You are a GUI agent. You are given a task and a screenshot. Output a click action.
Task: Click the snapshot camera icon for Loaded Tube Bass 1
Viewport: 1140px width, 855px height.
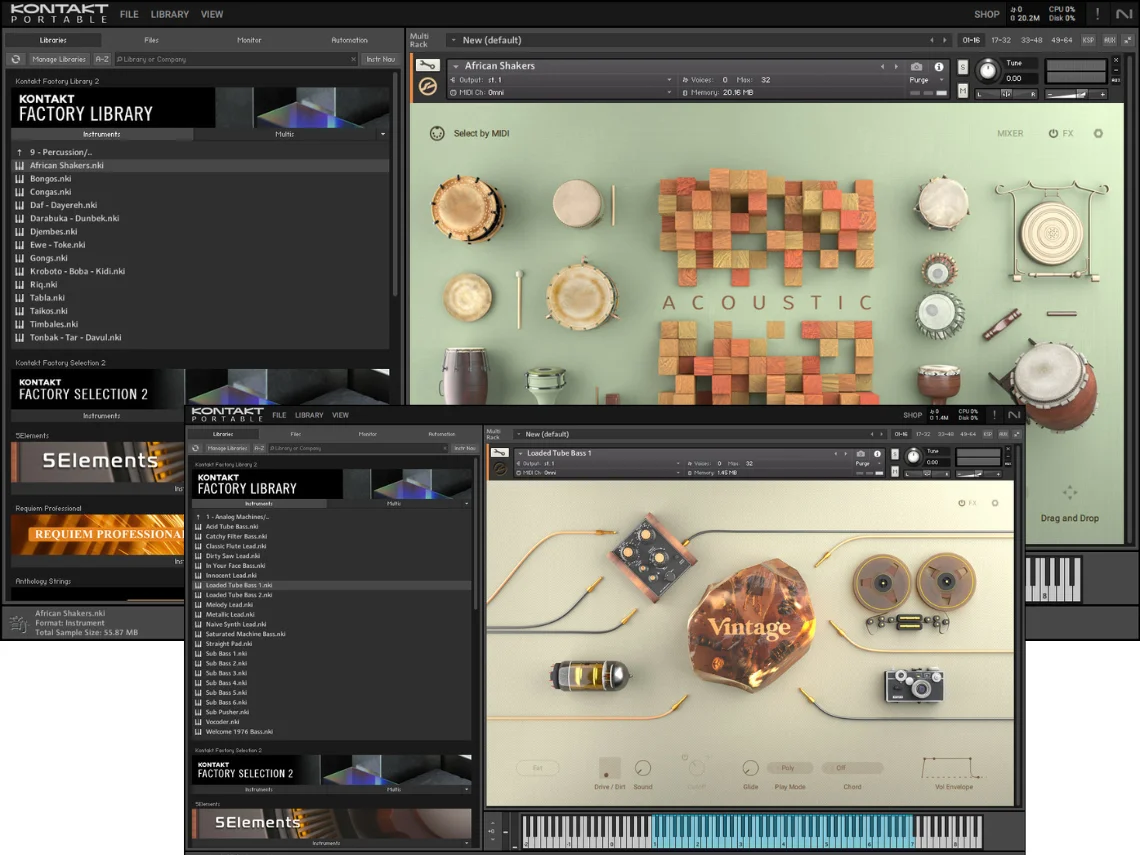860,453
